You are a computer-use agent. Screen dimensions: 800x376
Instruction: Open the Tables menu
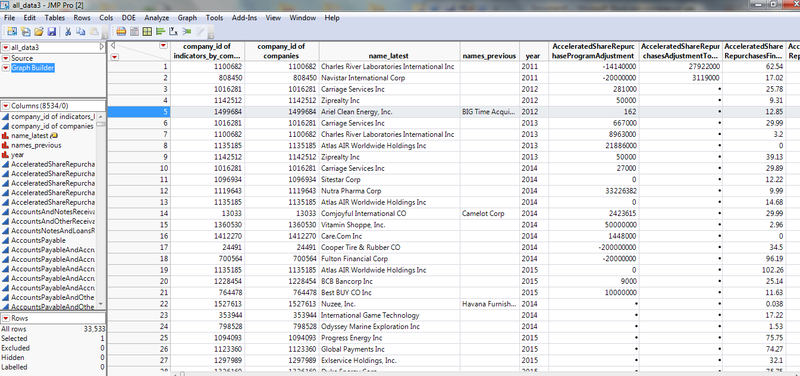click(55, 18)
